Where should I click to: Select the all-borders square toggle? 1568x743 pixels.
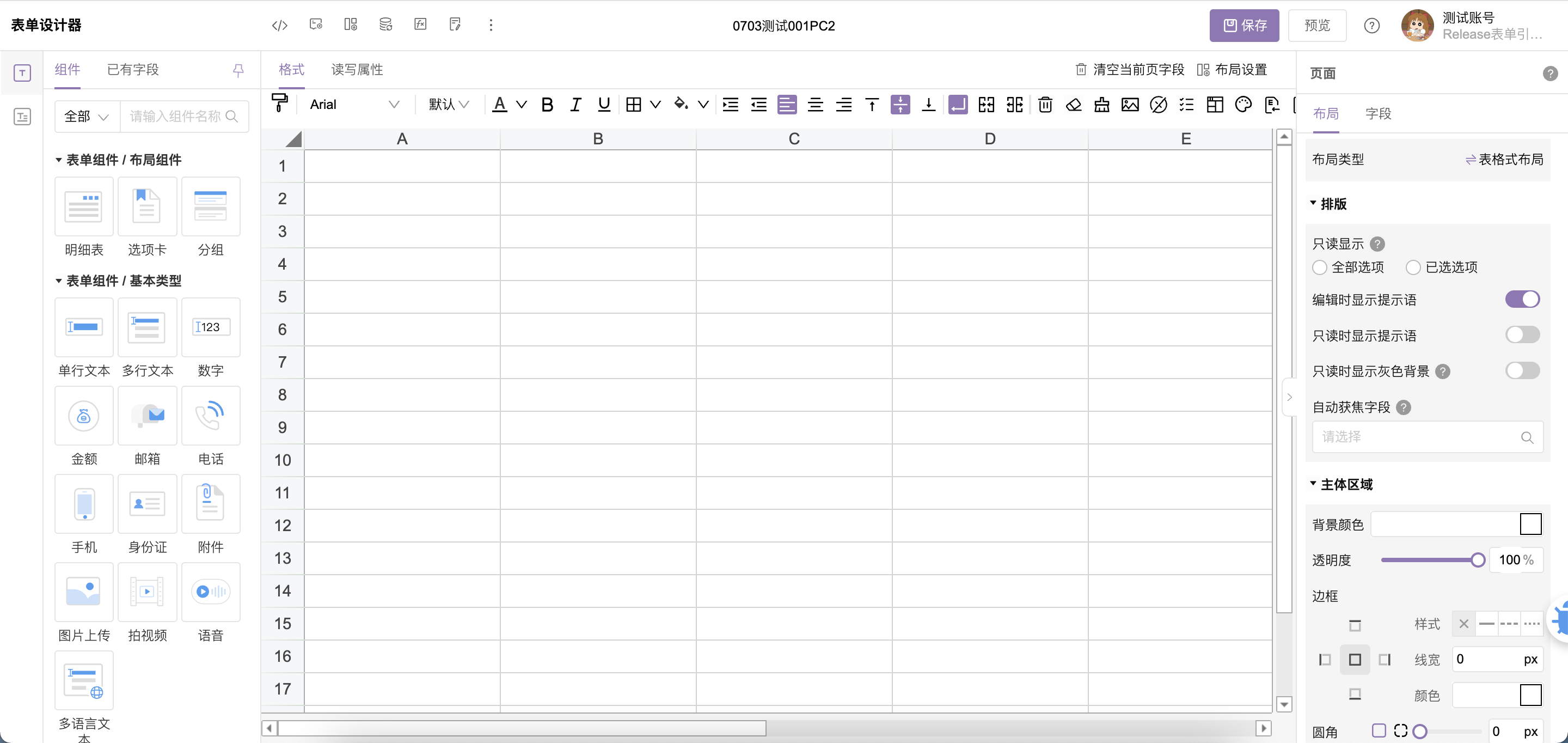[1355, 660]
